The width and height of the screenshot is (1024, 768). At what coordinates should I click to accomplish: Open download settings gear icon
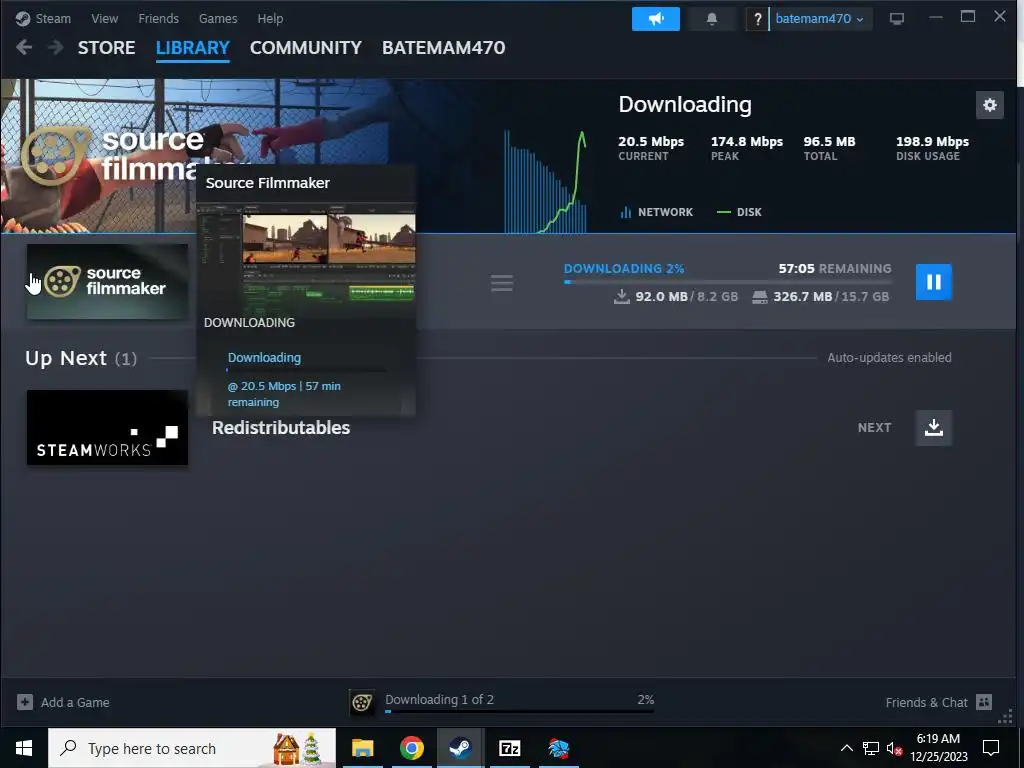tap(989, 105)
